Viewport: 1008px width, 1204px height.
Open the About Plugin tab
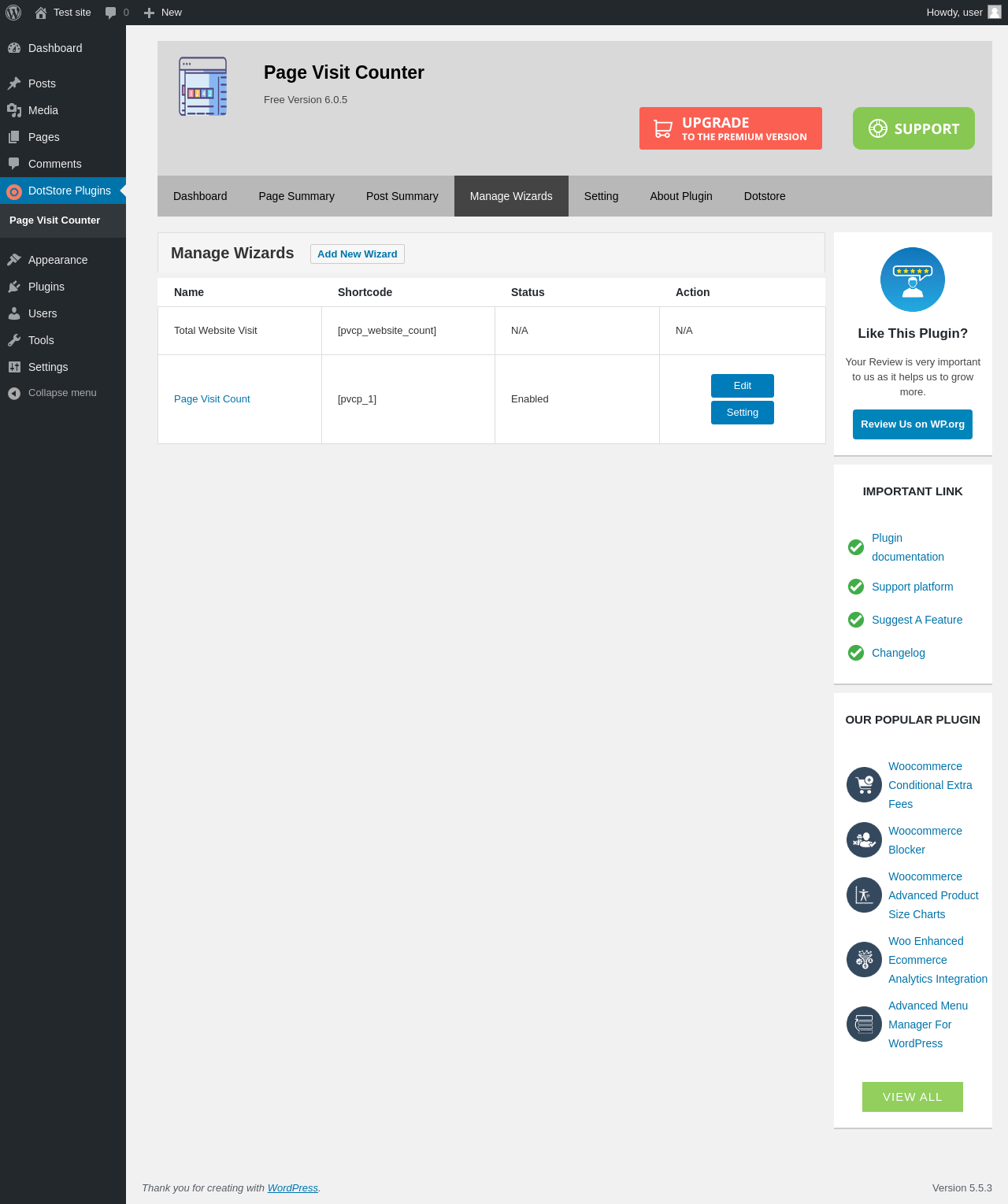681,196
